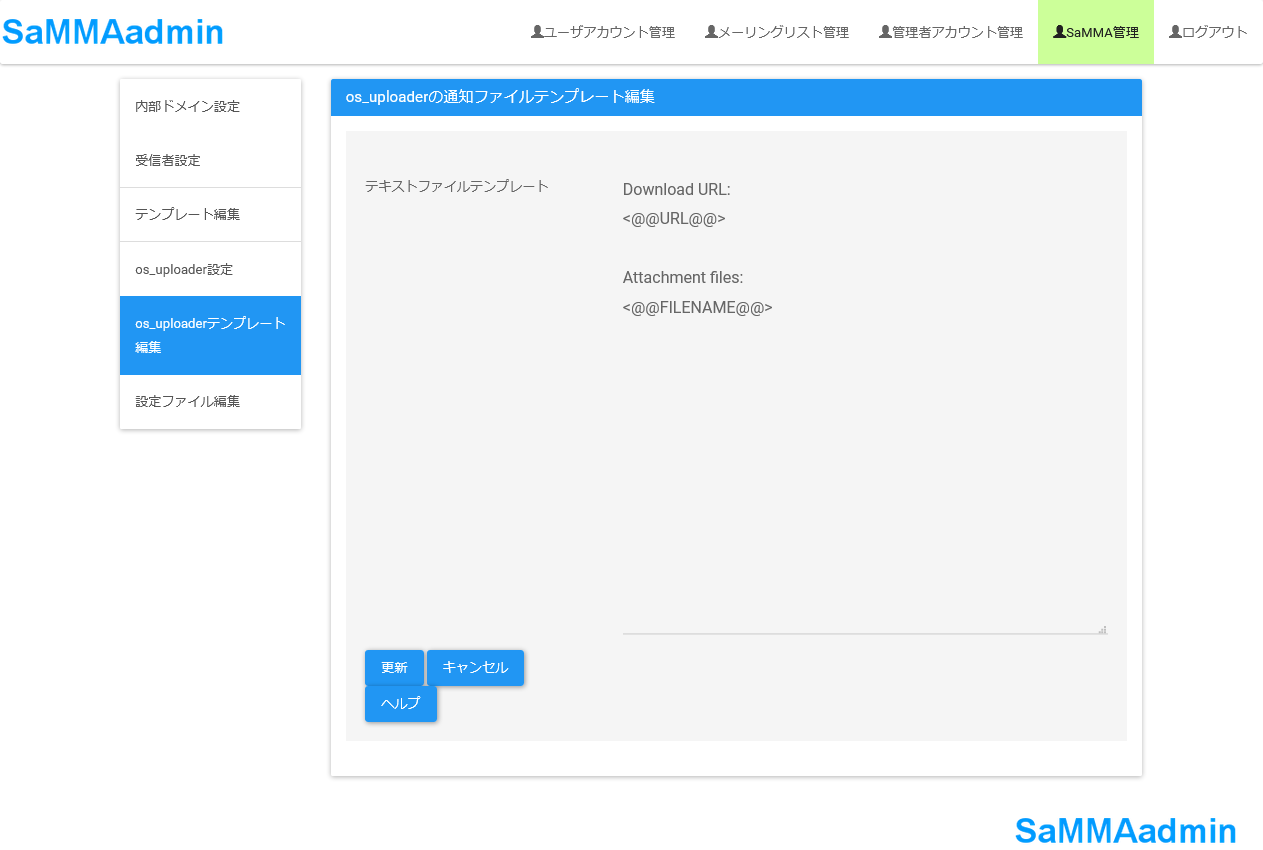
Task: Click the SaMMAadmin footer logo
Action: click(x=1126, y=831)
